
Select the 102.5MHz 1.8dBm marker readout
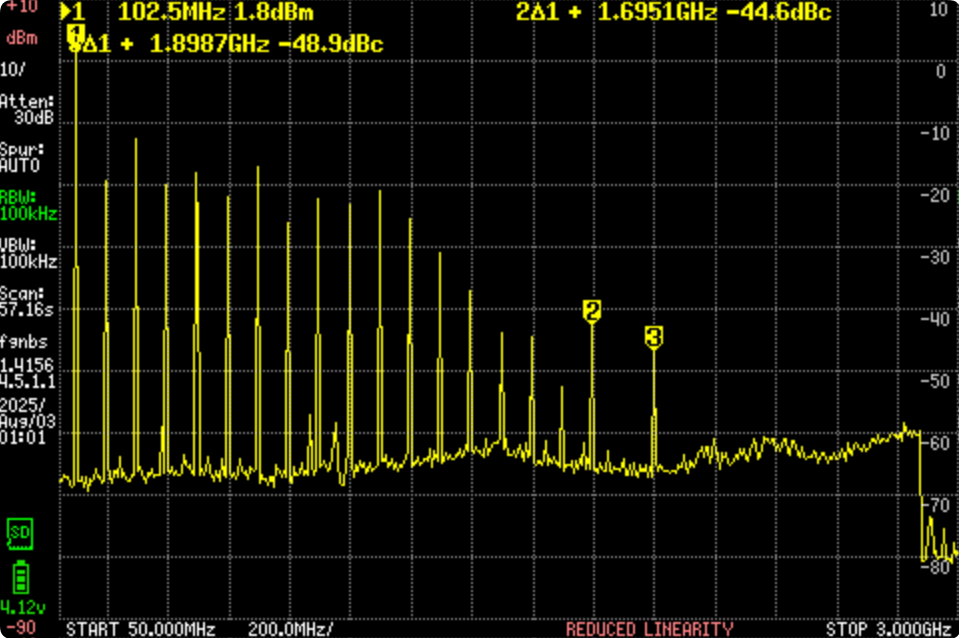[x=215, y=13]
